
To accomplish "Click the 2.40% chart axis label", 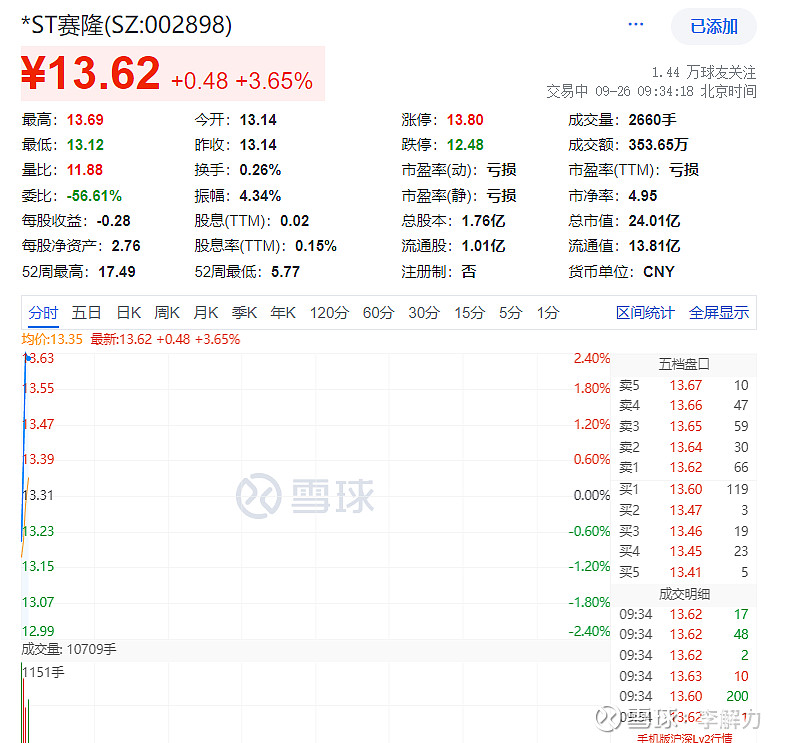I will [x=592, y=358].
